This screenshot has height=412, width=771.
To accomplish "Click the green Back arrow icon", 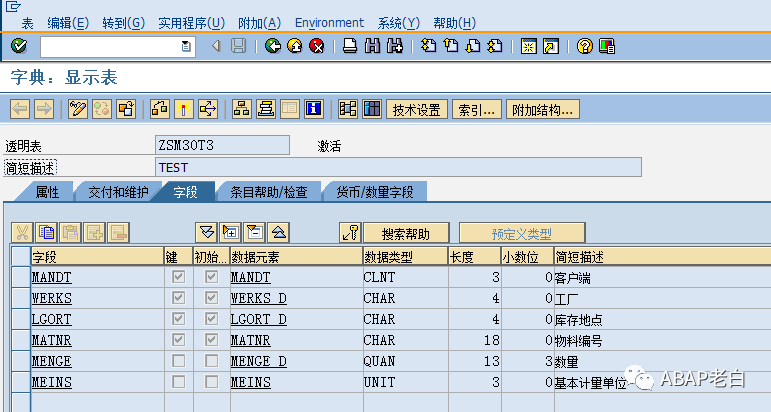I will (273, 46).
